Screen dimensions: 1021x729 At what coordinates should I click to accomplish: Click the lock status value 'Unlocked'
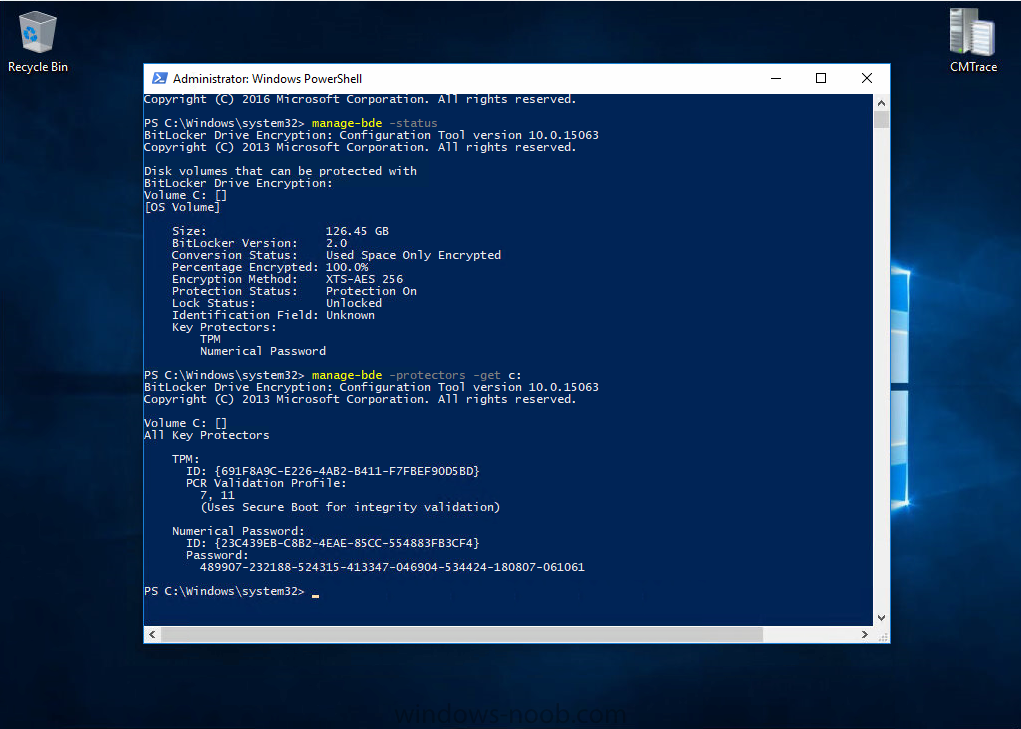tap(354, 303)
